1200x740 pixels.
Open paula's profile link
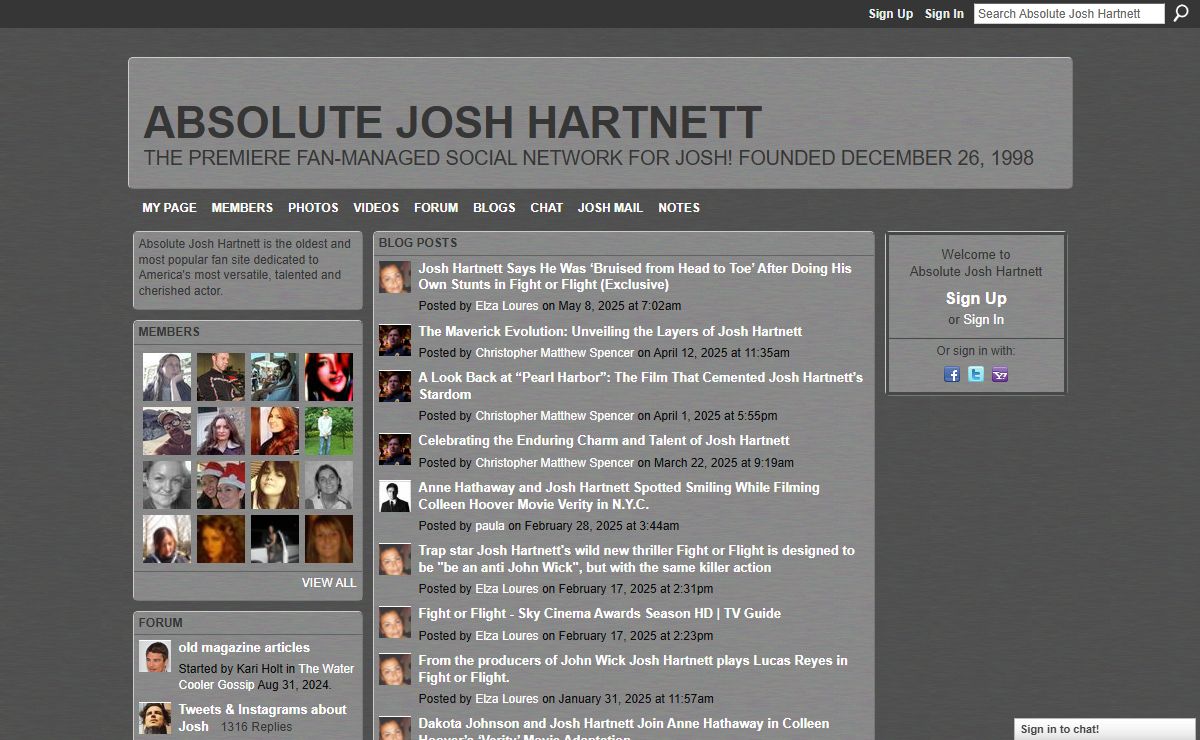(x=490, y=526)
